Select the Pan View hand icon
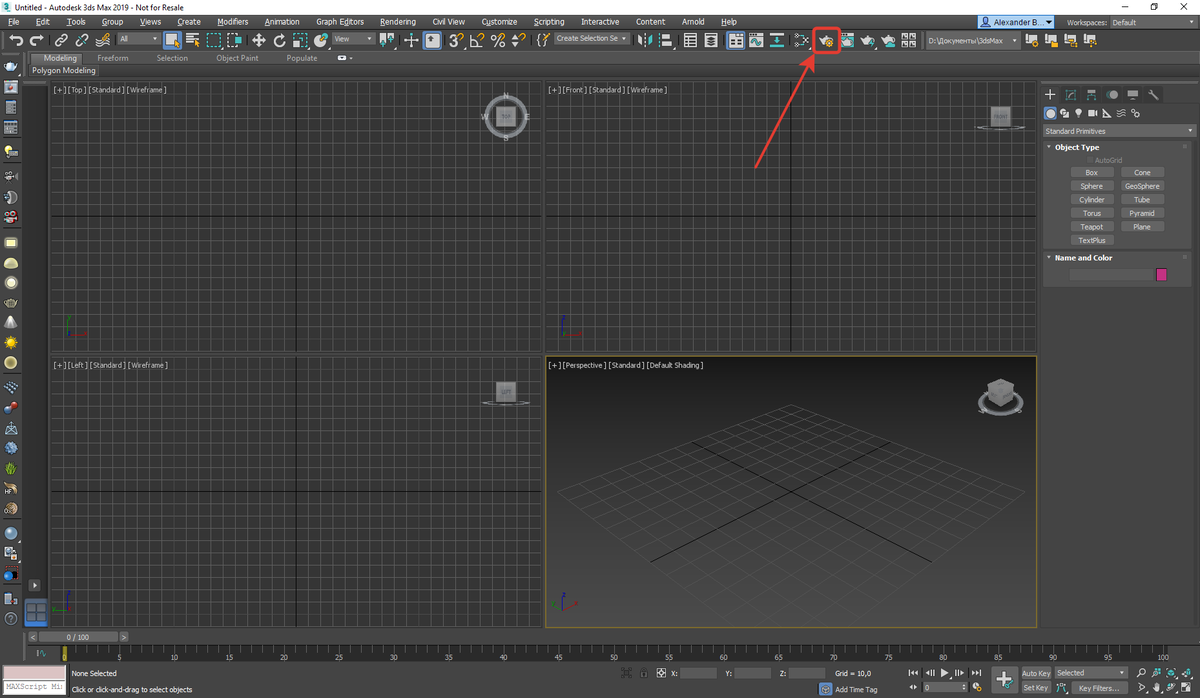This screenshot has width=1200, height=698. click(1156, 687)
